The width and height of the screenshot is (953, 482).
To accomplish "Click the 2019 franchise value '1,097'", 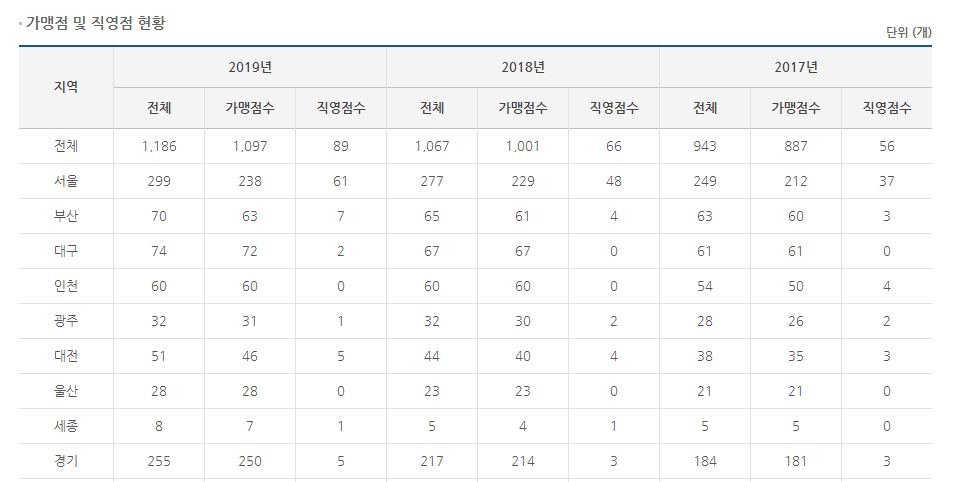I will click(x=250, y=146).
